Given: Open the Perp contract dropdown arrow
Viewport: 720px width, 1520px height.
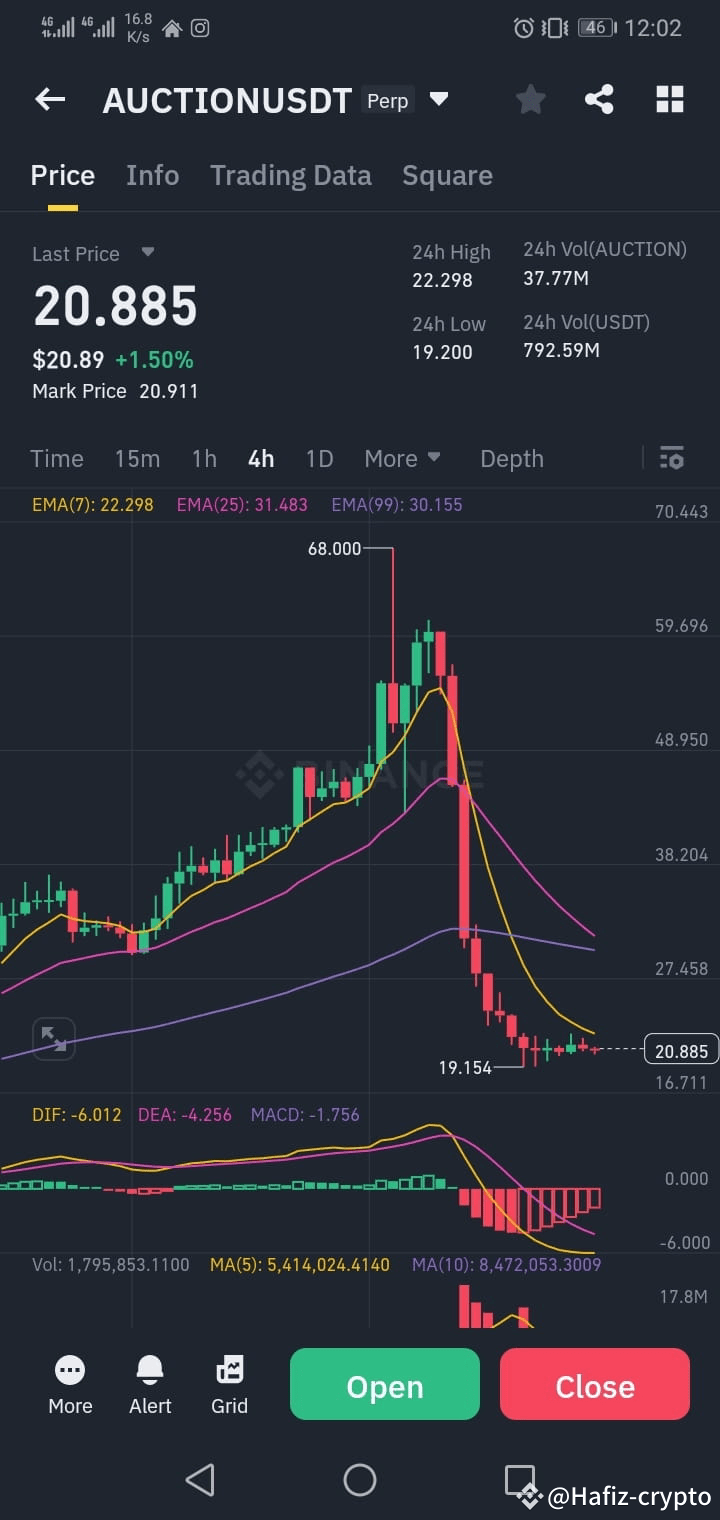Looking at the screenshot, I should pyautogui.click(x=438, y=99).
